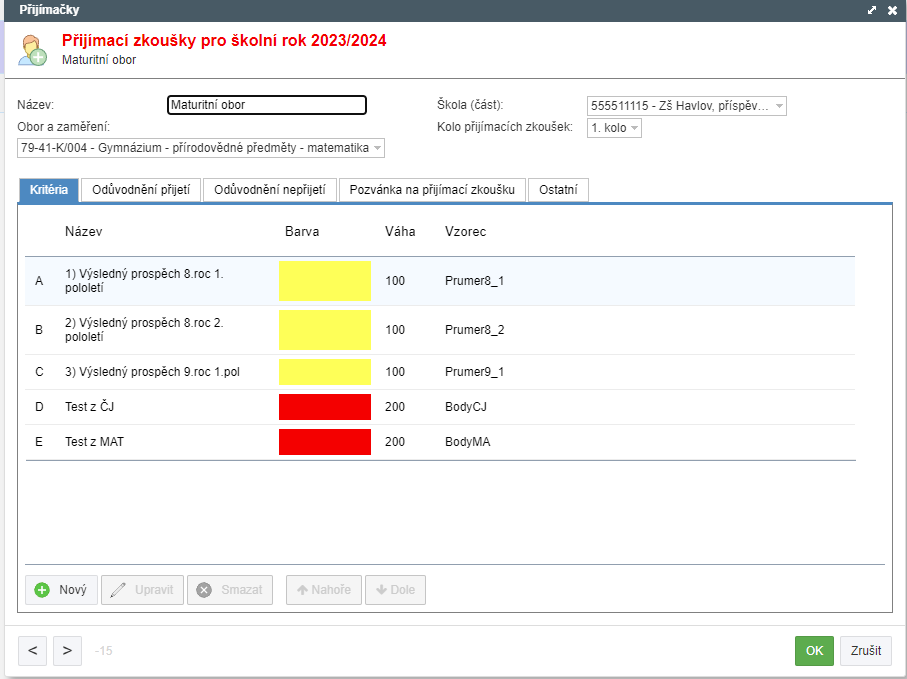Click formula 'BodyCJ'
907x679 pixels.
click(466, 407)
